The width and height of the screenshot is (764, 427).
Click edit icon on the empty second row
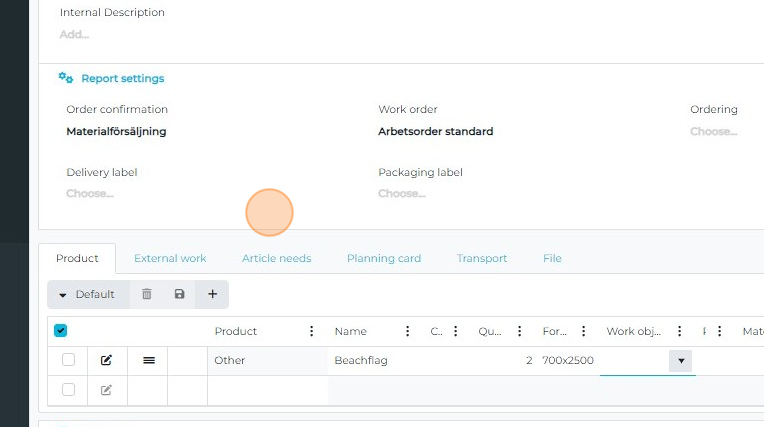[107, 390]
